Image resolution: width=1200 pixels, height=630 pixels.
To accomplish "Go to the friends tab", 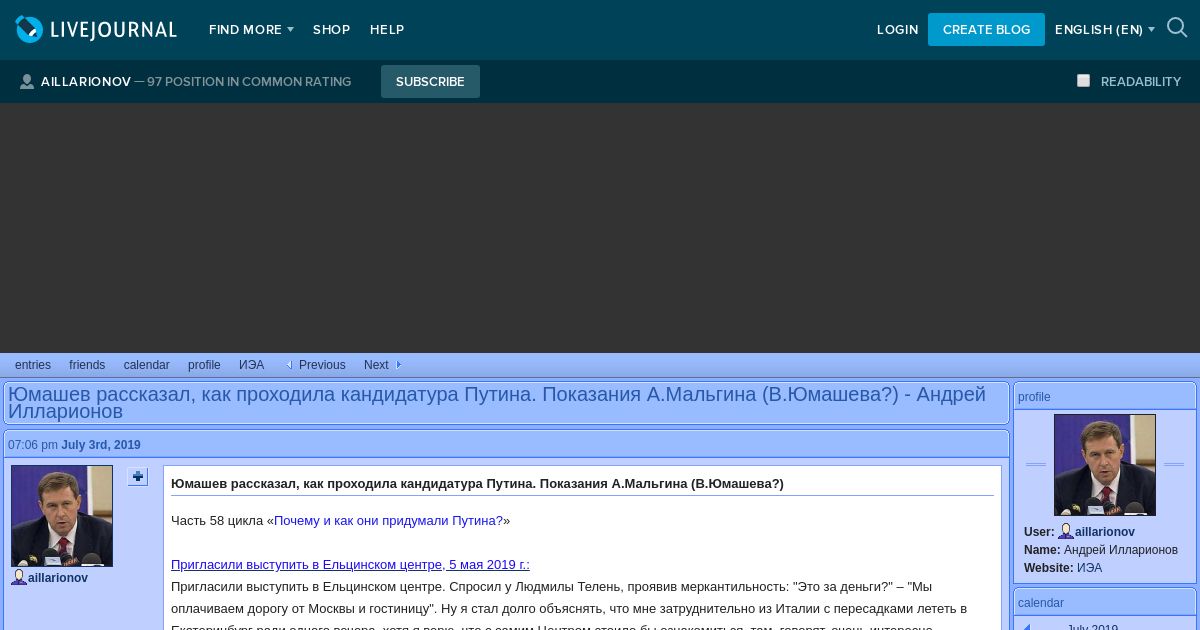I will pos(87,365).
